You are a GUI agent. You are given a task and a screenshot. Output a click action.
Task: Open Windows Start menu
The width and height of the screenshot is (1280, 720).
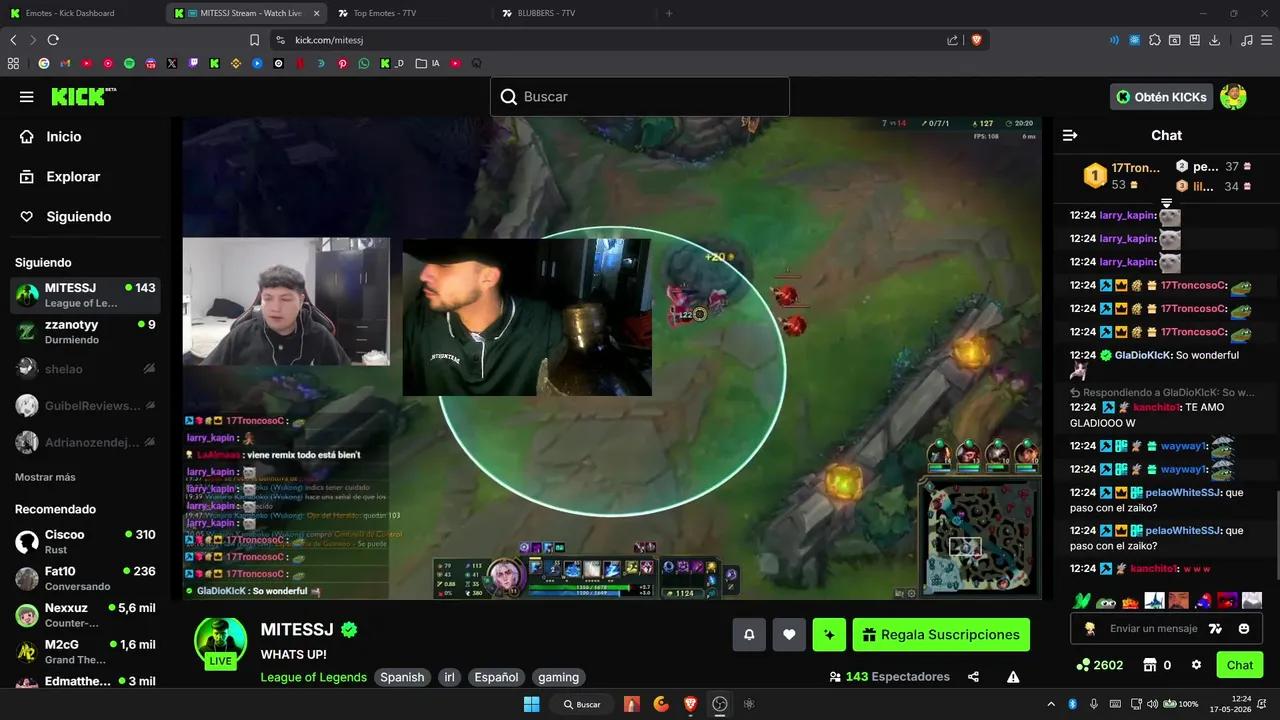coord(532,704)
